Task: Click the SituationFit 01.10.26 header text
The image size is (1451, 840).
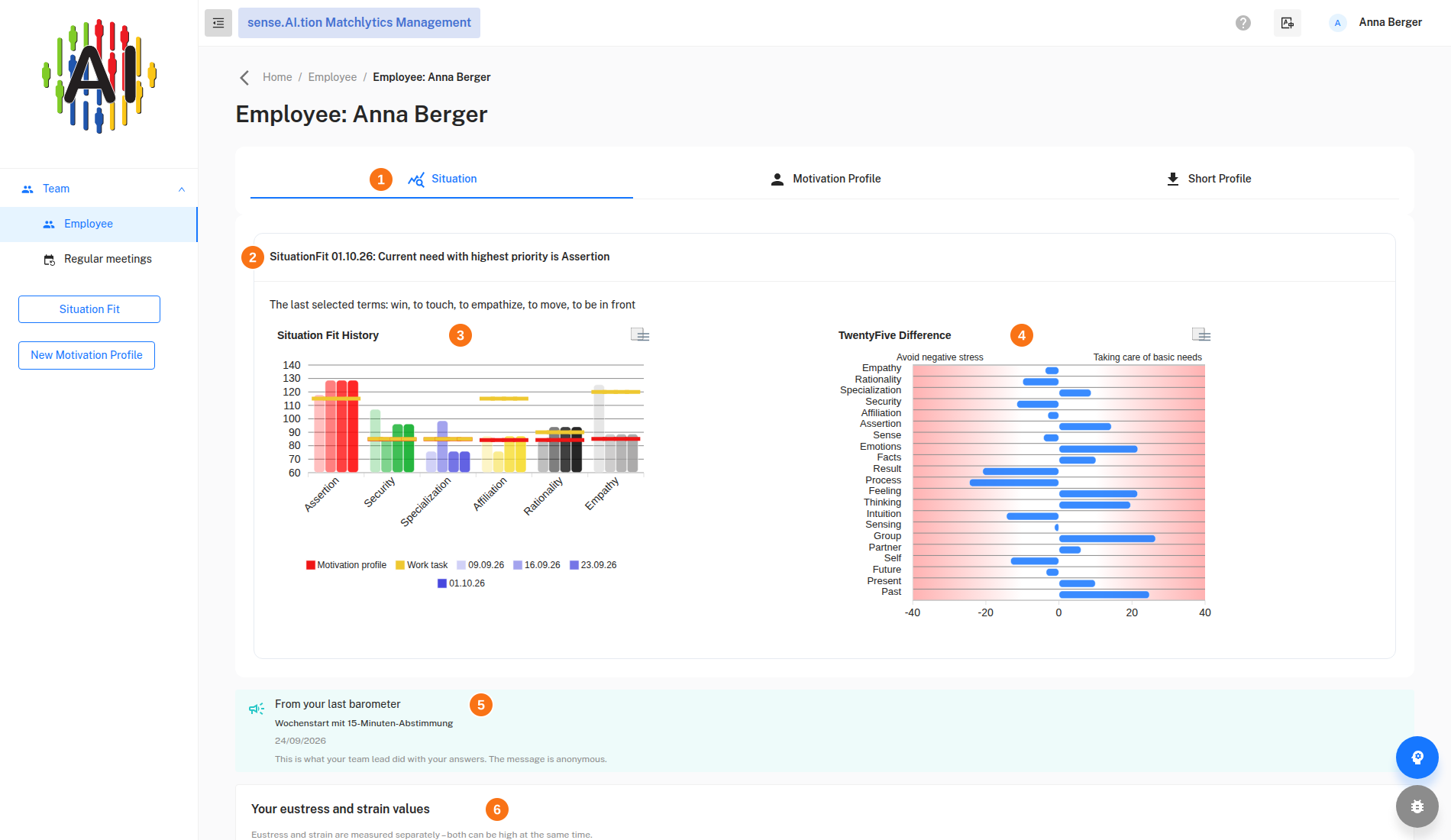Action: click(440, 257)
